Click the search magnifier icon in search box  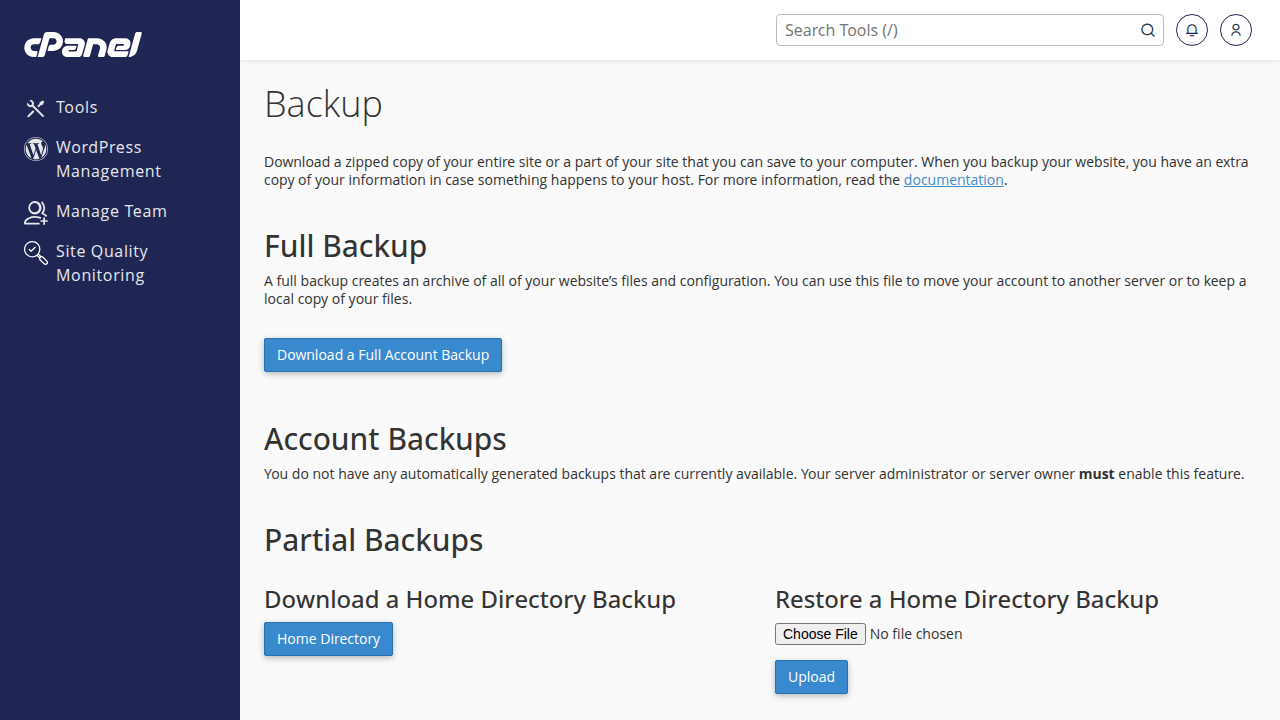click(1148, 30)
